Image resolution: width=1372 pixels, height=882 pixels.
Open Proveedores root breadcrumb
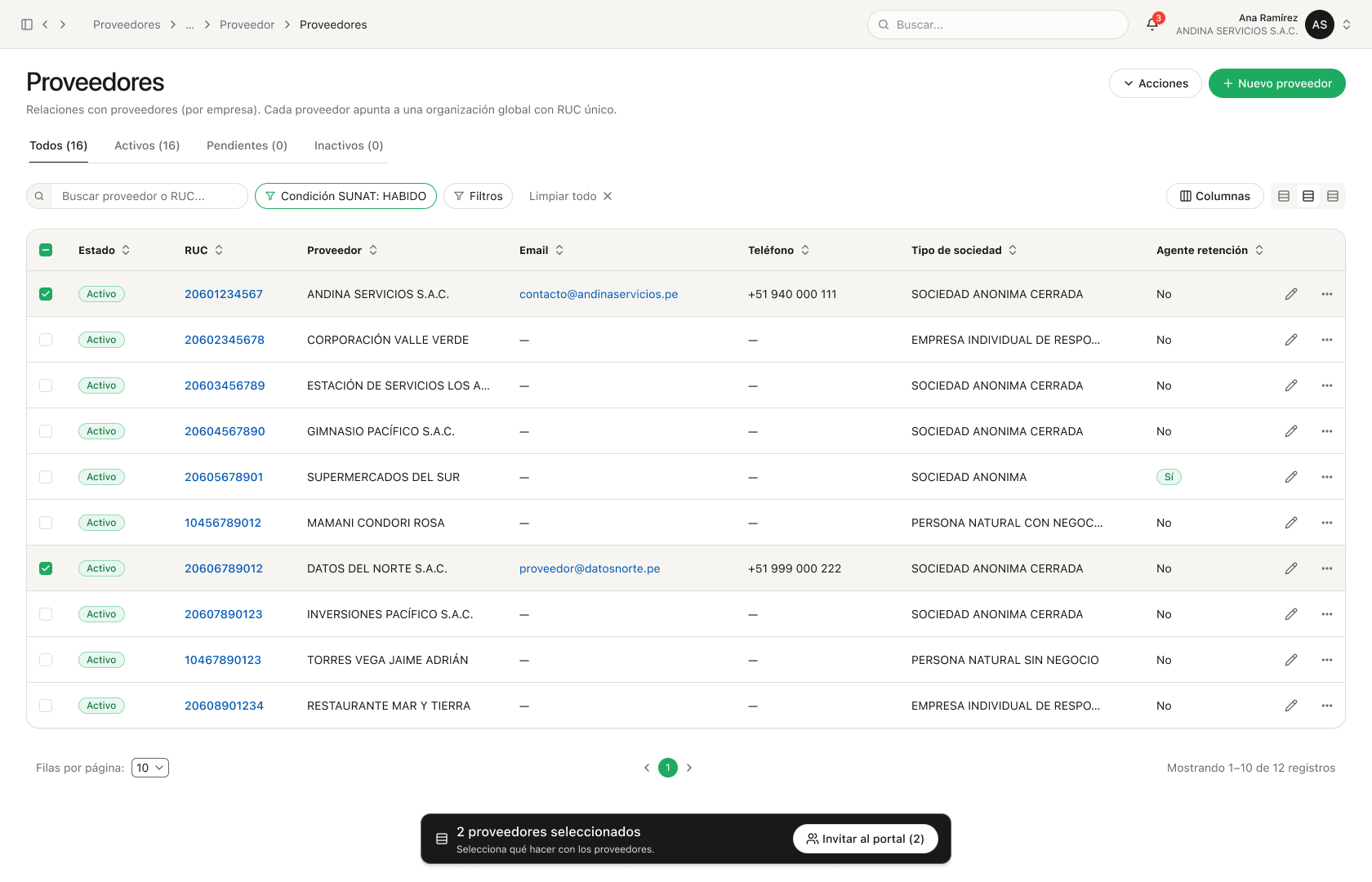pos(127,24)
